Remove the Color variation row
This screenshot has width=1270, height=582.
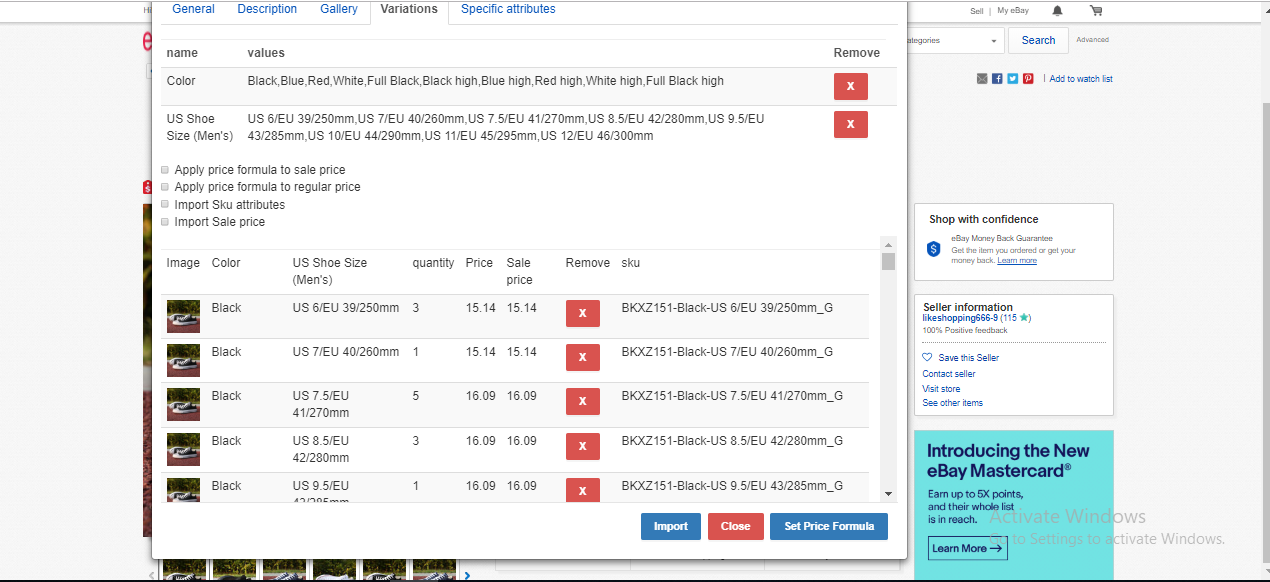[851, 87]
